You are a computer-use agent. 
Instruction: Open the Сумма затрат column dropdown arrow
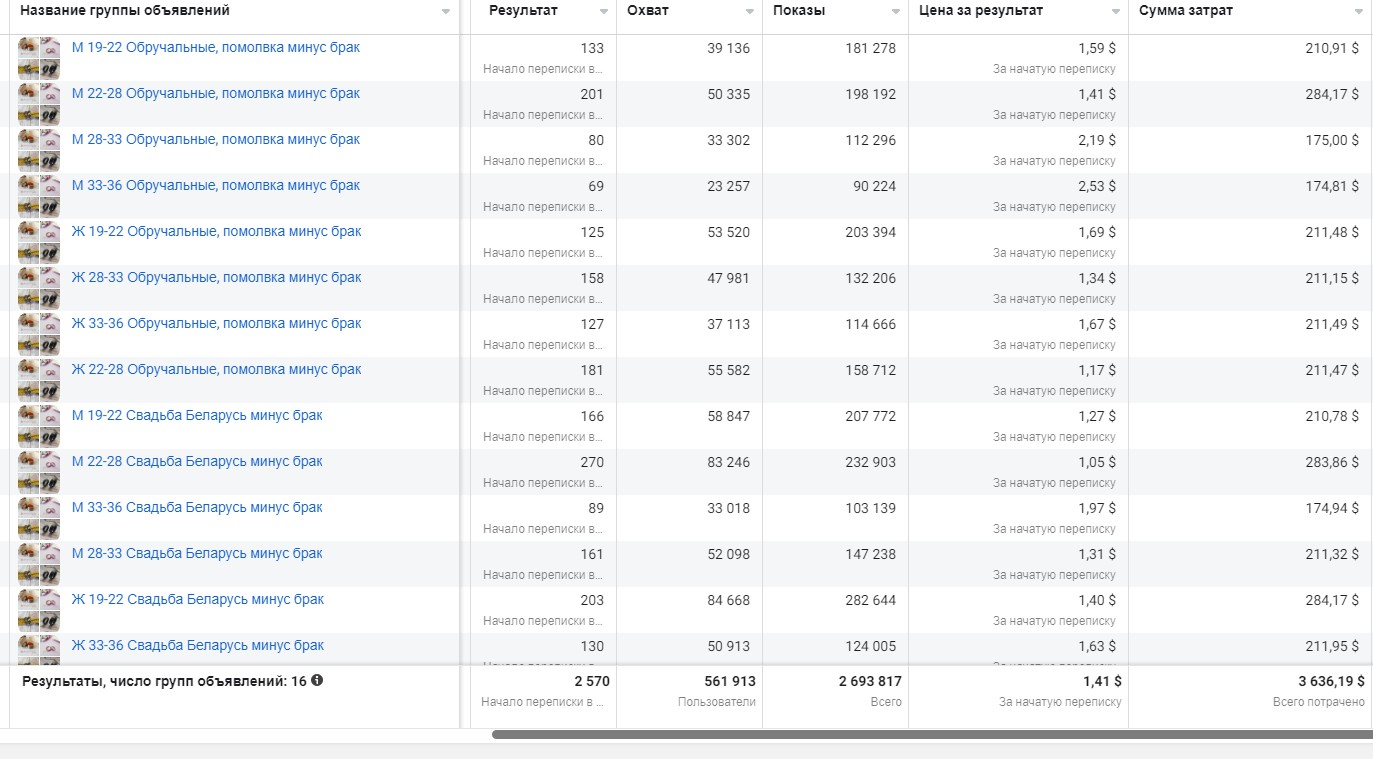pyautogui.click(x=1359, y=12)
